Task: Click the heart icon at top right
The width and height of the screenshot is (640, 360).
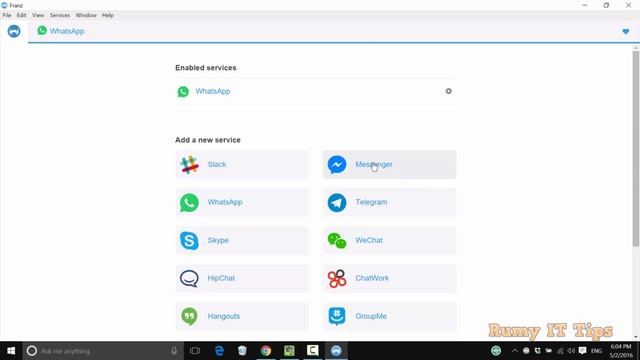Action: [625, 31]
